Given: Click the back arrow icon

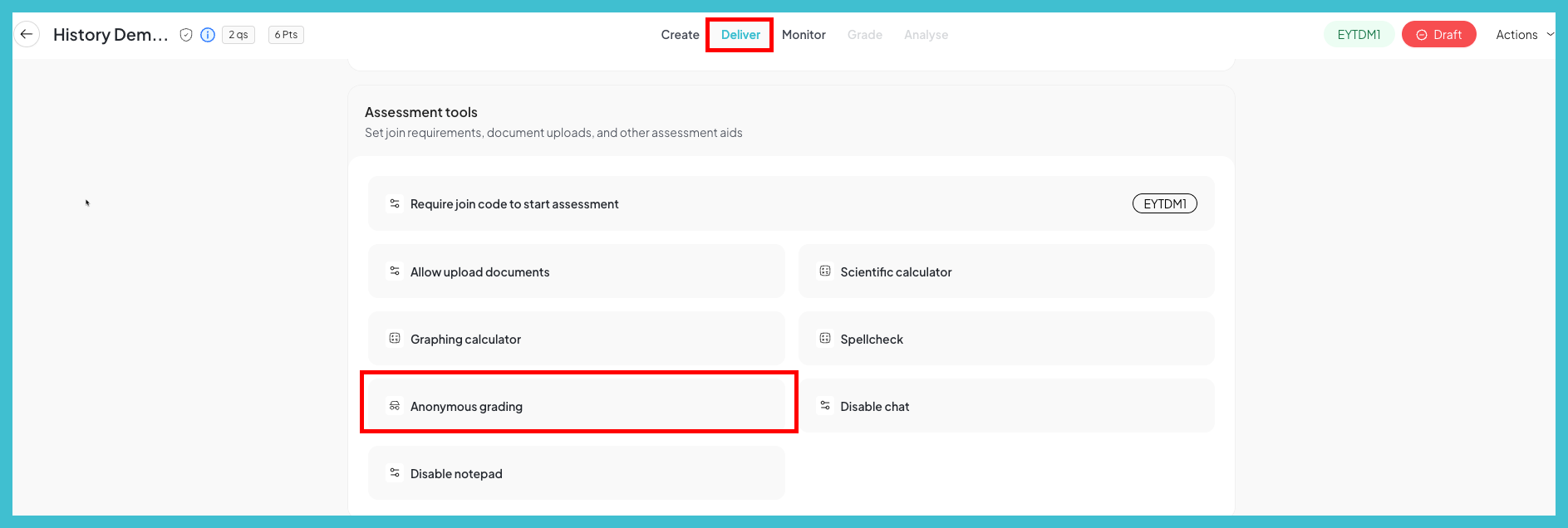Looking at the screenshot, I should pos(27,34).
